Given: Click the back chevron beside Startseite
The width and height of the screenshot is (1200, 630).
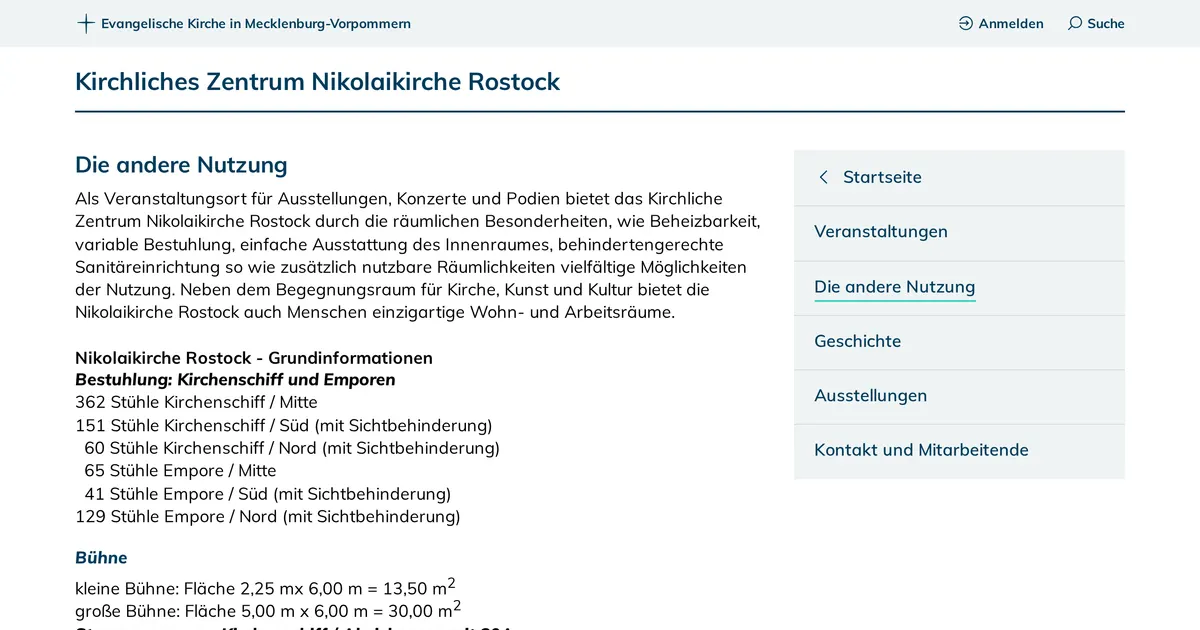Looking at the screenshot, I should pyautogui.click(x=823, y=177).
